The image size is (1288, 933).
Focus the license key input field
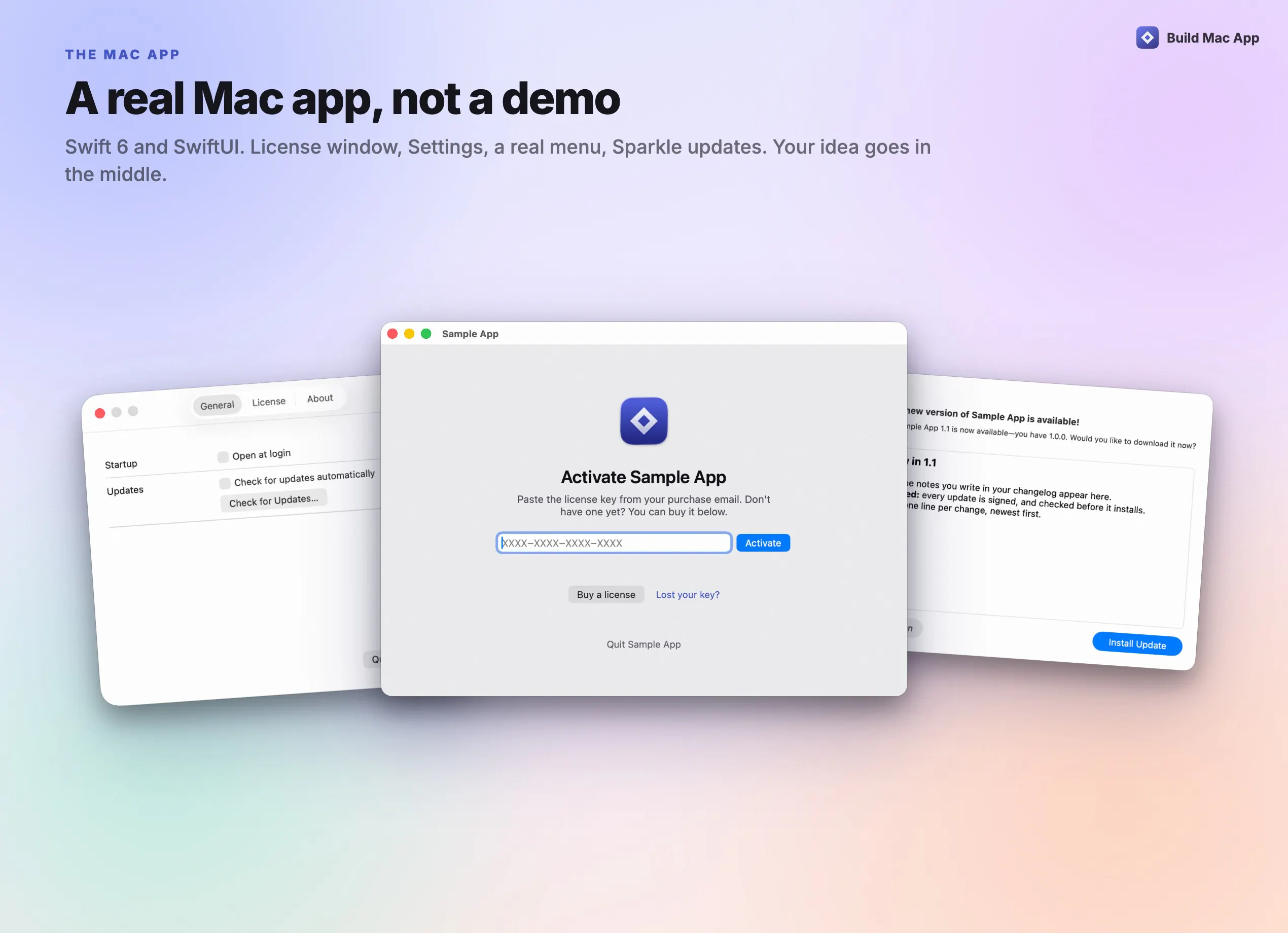614,543
